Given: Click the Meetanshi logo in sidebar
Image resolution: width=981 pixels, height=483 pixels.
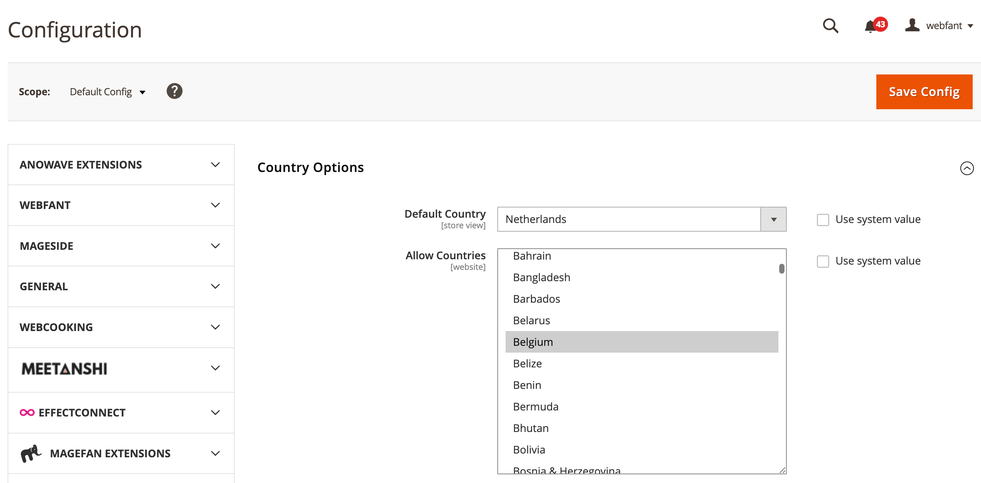Looking at the screenshot, I should (x=64, y=369).
